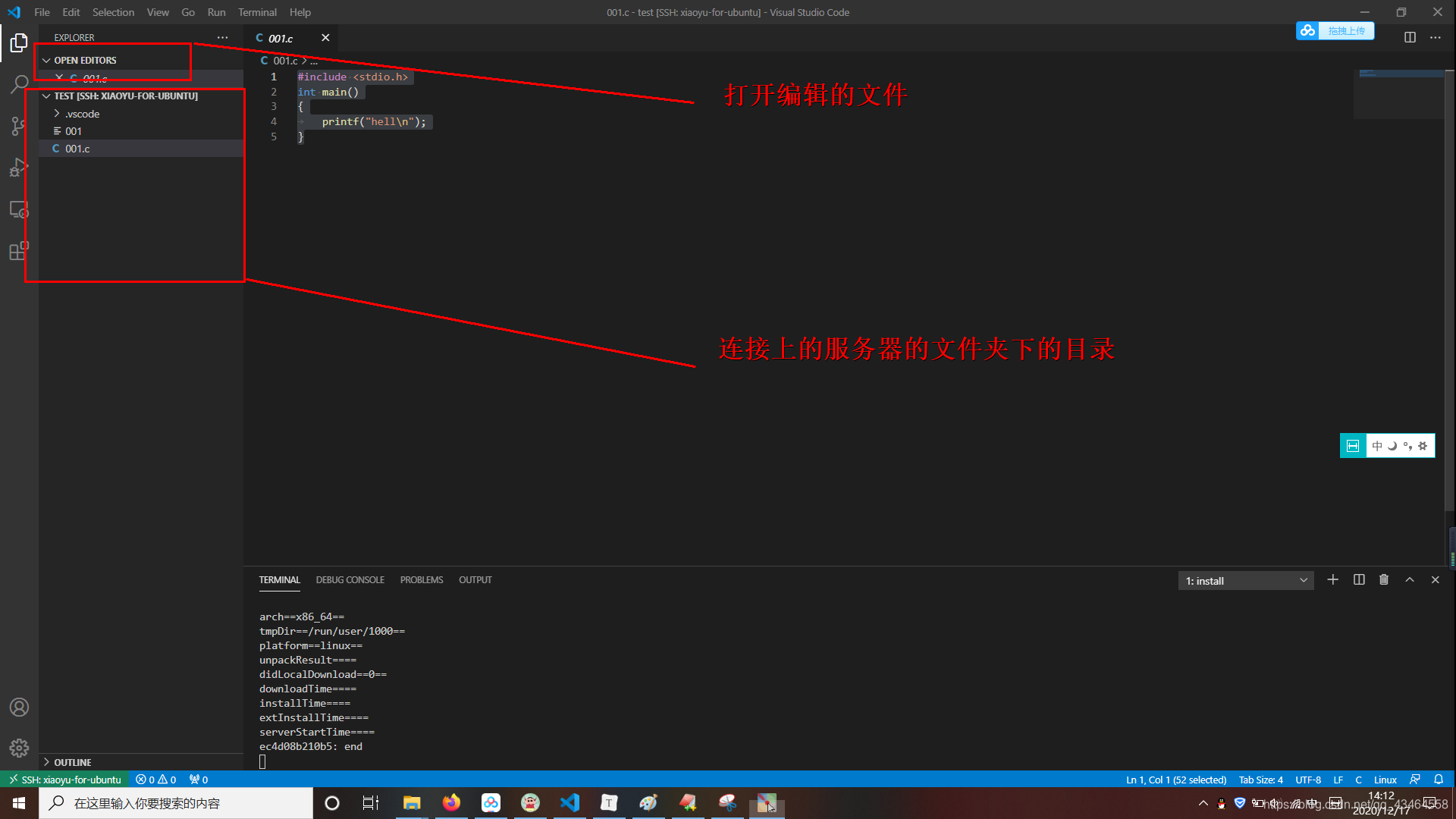Open the Run menu
The image size is (1456, 819).
(216, 12)
